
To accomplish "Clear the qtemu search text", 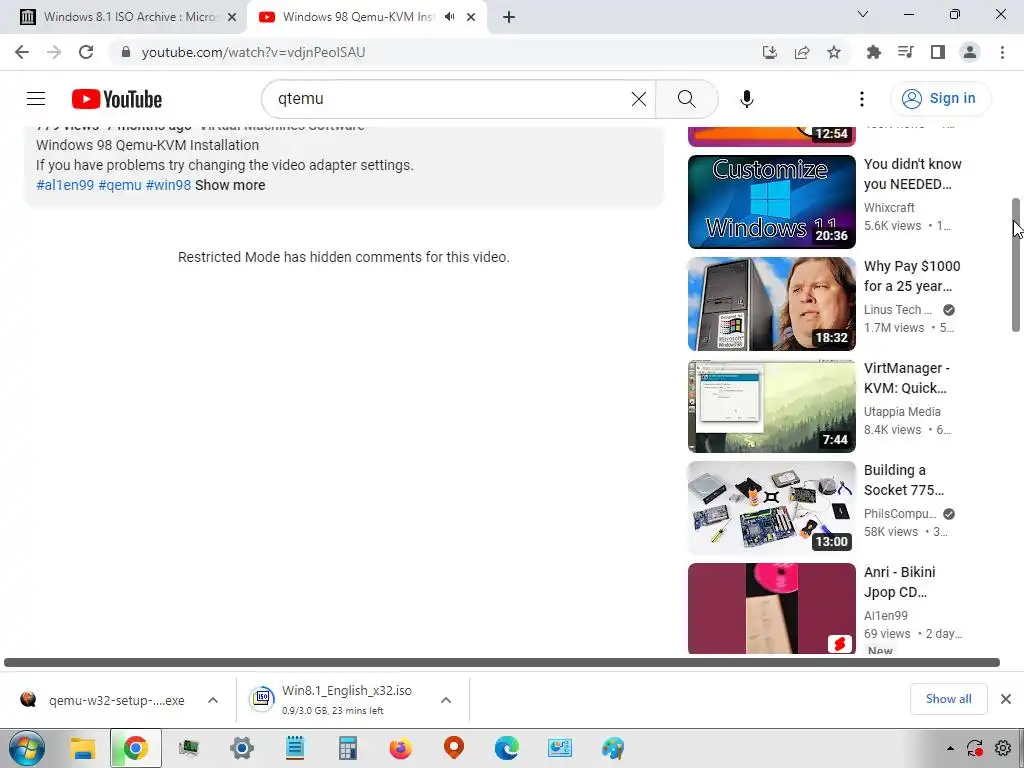I will [x=639, y=99].
